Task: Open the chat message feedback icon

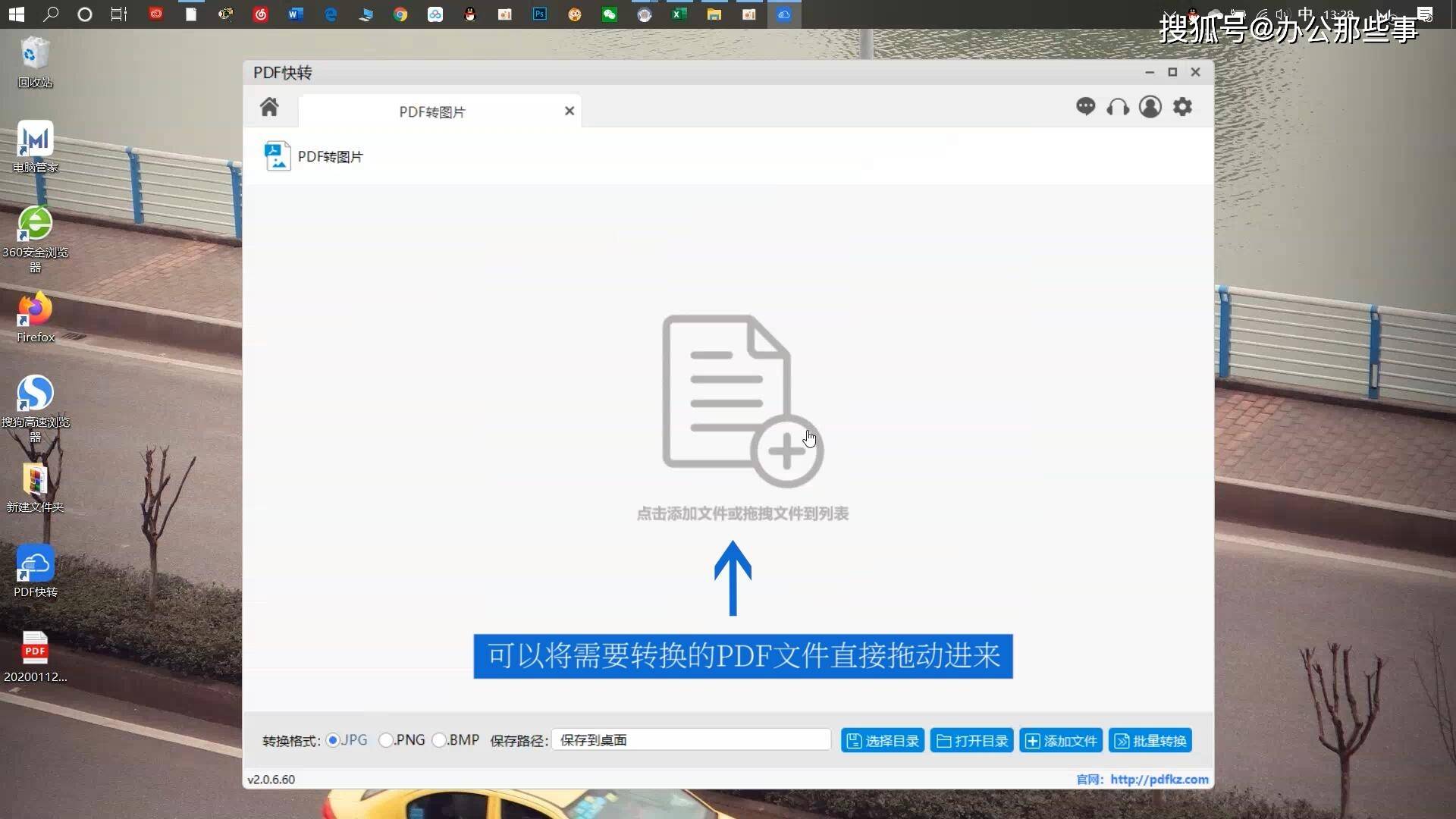Action: point(1085,107)
